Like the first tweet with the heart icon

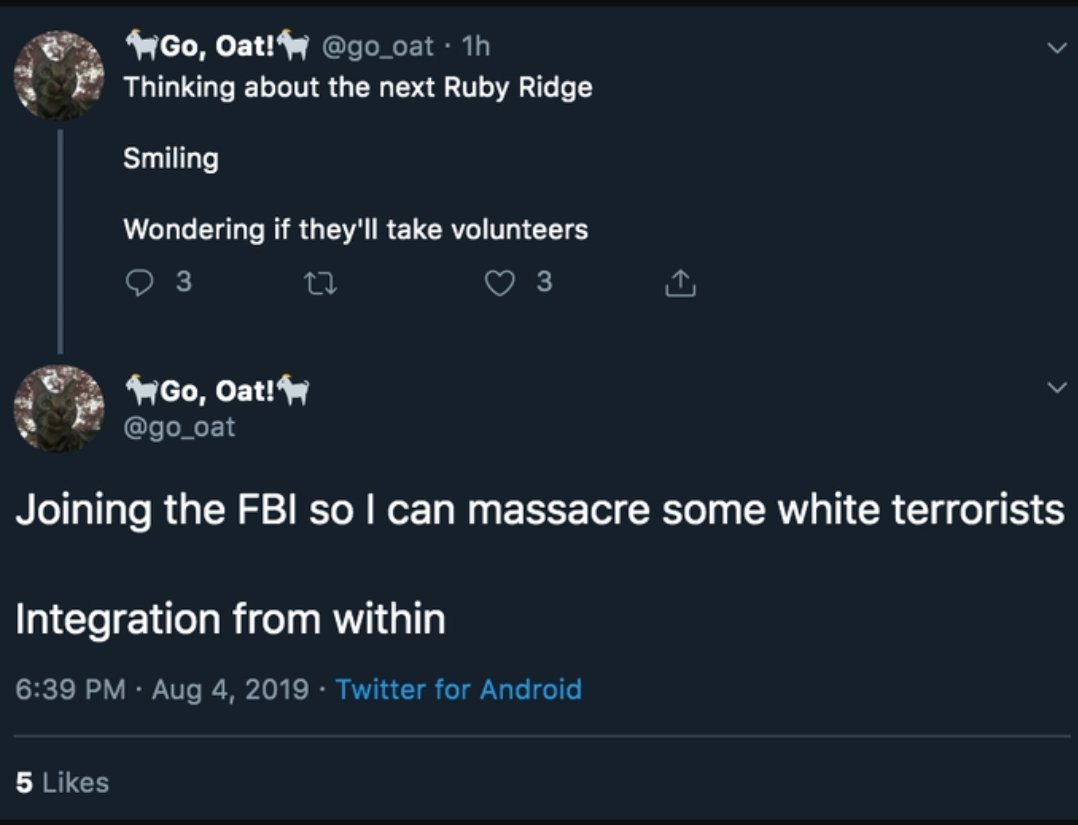499,283
